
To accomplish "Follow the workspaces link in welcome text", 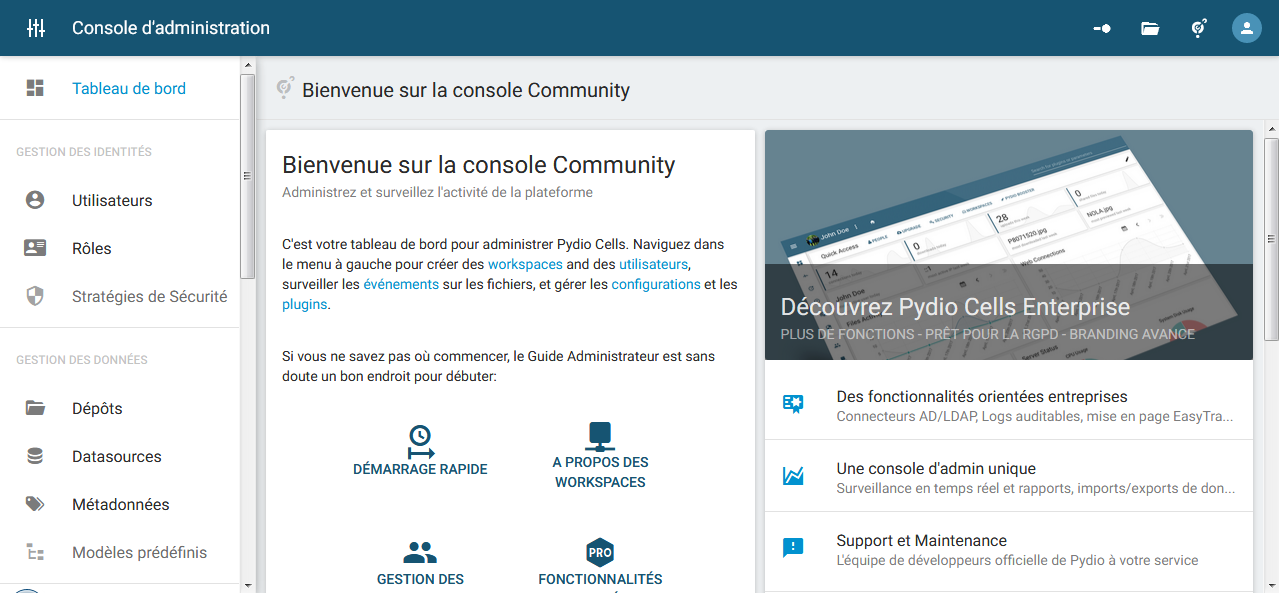I will click(x=525, y=264).
